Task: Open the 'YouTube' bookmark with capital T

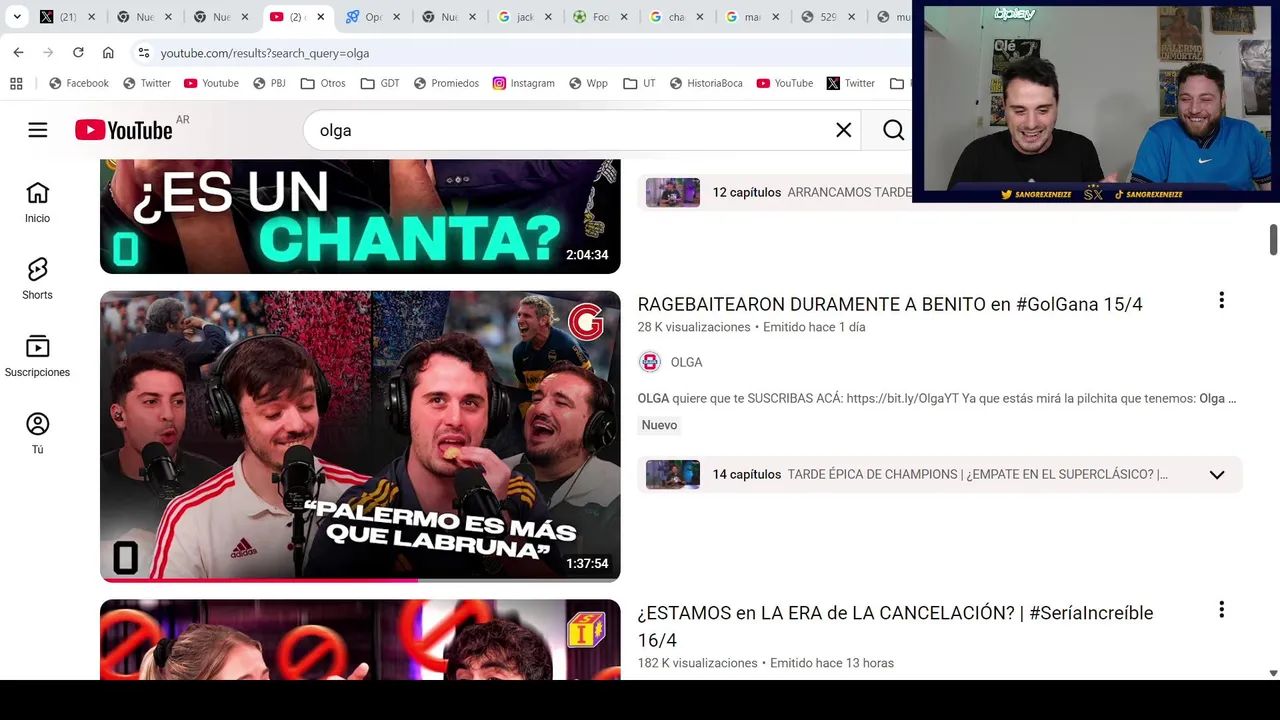Action: click(x=785, y=83)
